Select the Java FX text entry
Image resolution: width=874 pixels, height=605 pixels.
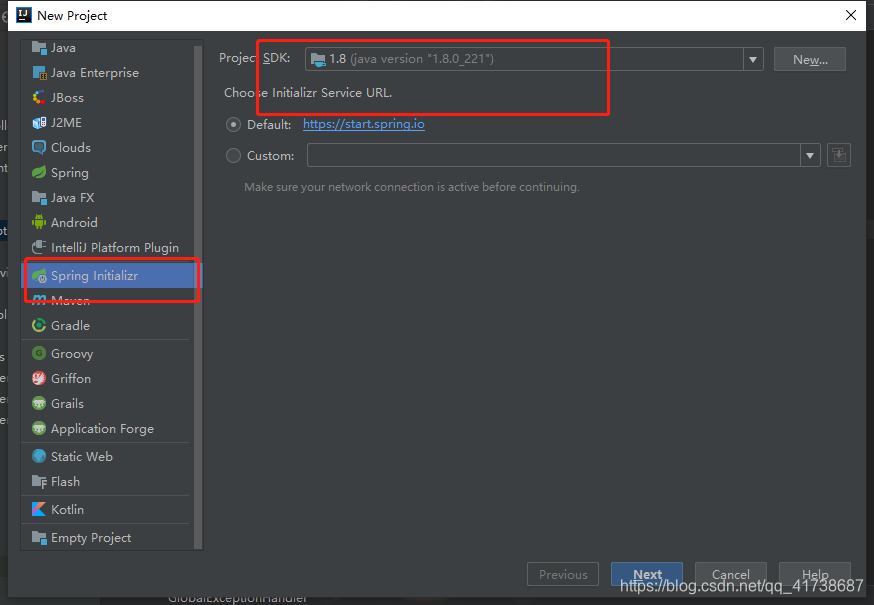[x=72, y=198]
